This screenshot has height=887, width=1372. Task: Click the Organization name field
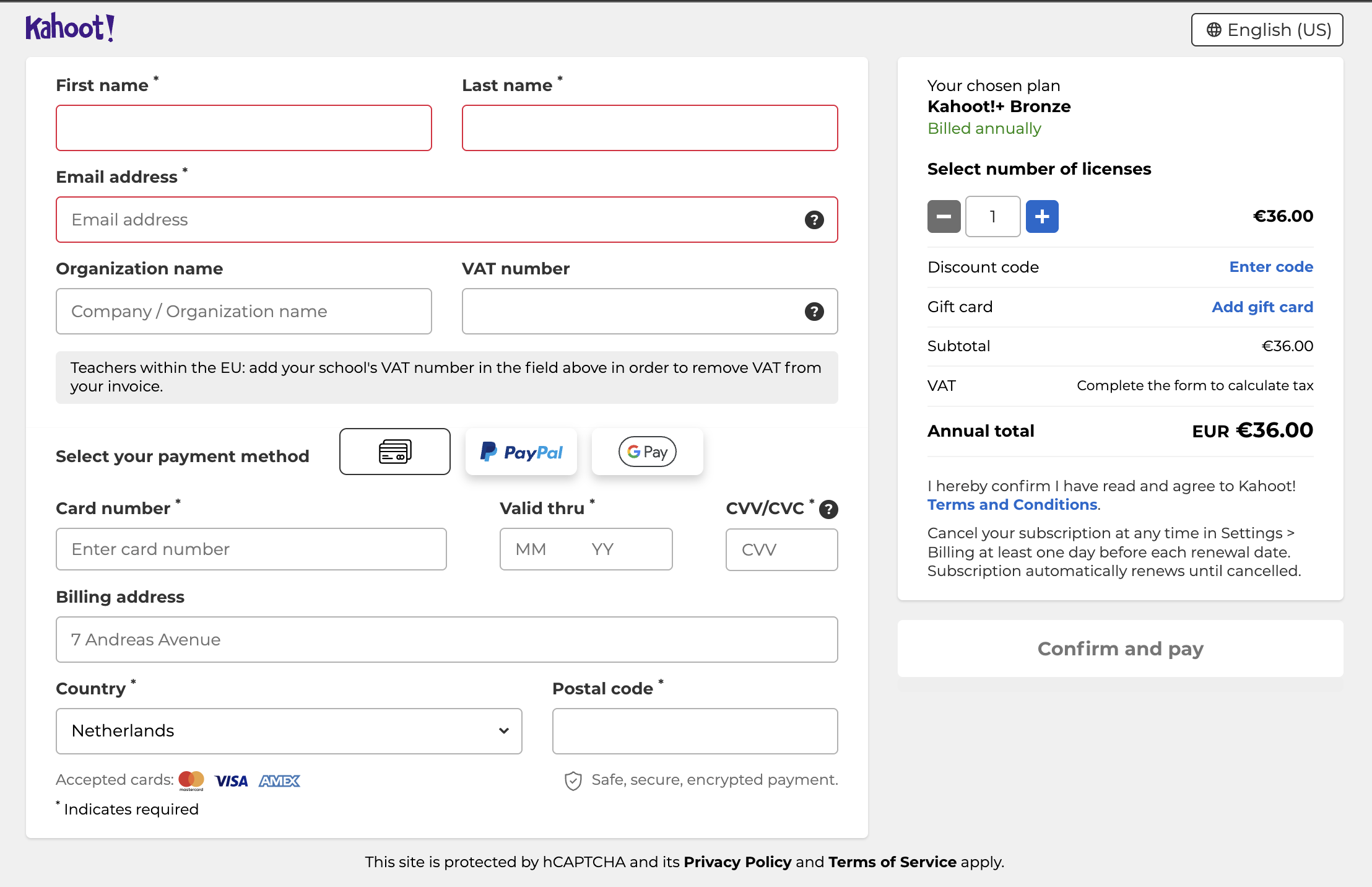click(x=244, y=312)
